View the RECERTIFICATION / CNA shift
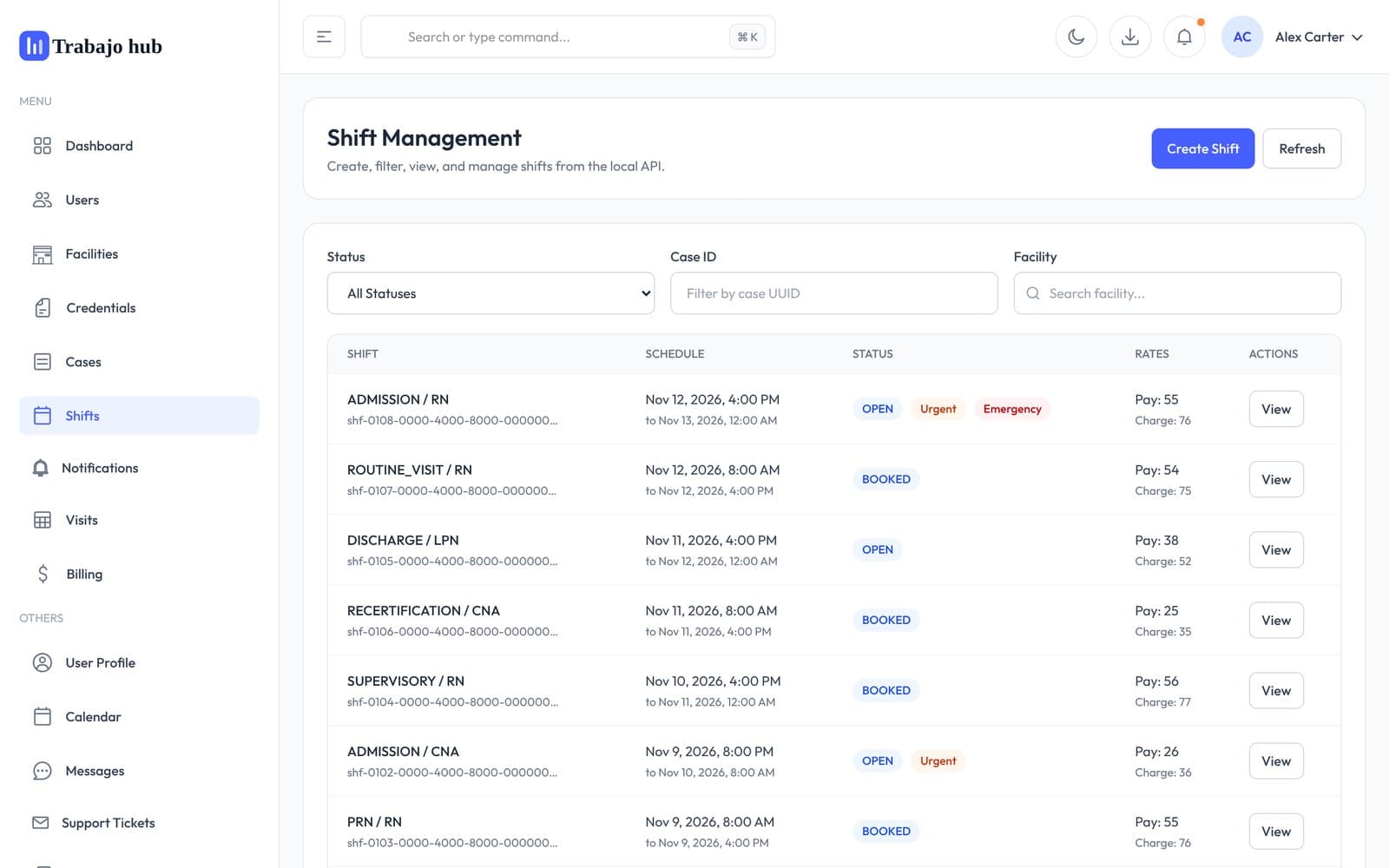The width and height of the screenshot is (1389, 868). coord(1276,620)
